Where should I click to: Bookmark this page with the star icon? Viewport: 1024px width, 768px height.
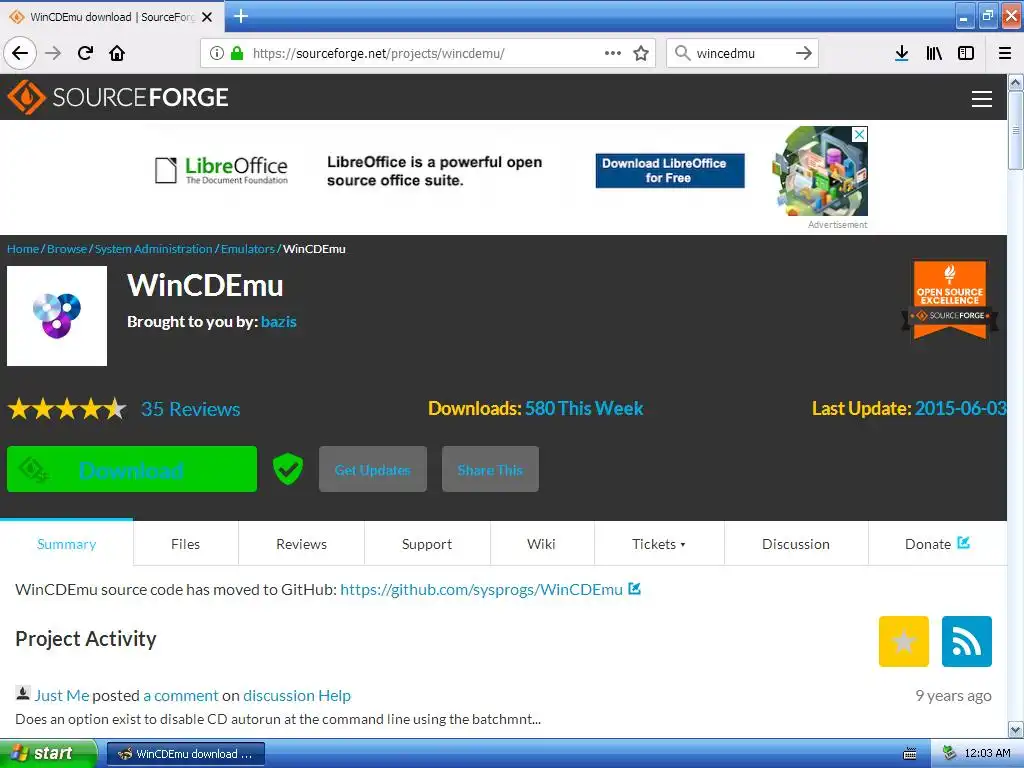(x=641, y=53)
